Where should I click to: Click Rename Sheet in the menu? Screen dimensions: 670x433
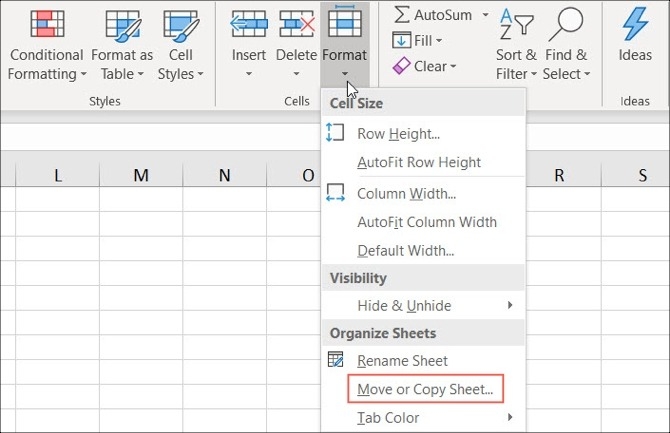402,360
